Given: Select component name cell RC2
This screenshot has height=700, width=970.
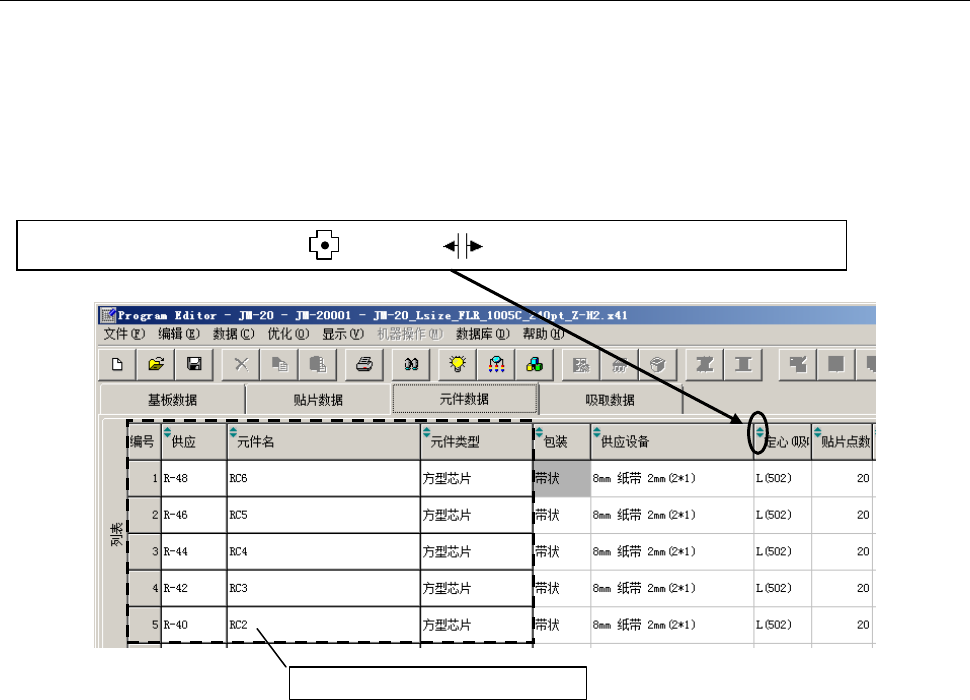Looking at the screenshot, I should 324,625.
